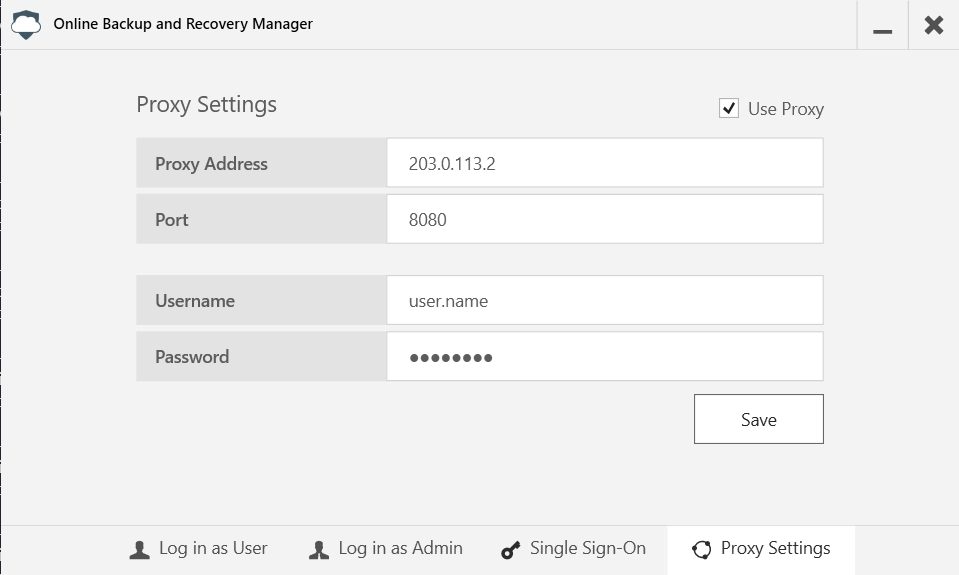
Task: Click into the Port field showing 8080
Action: [x=605, y=219]
